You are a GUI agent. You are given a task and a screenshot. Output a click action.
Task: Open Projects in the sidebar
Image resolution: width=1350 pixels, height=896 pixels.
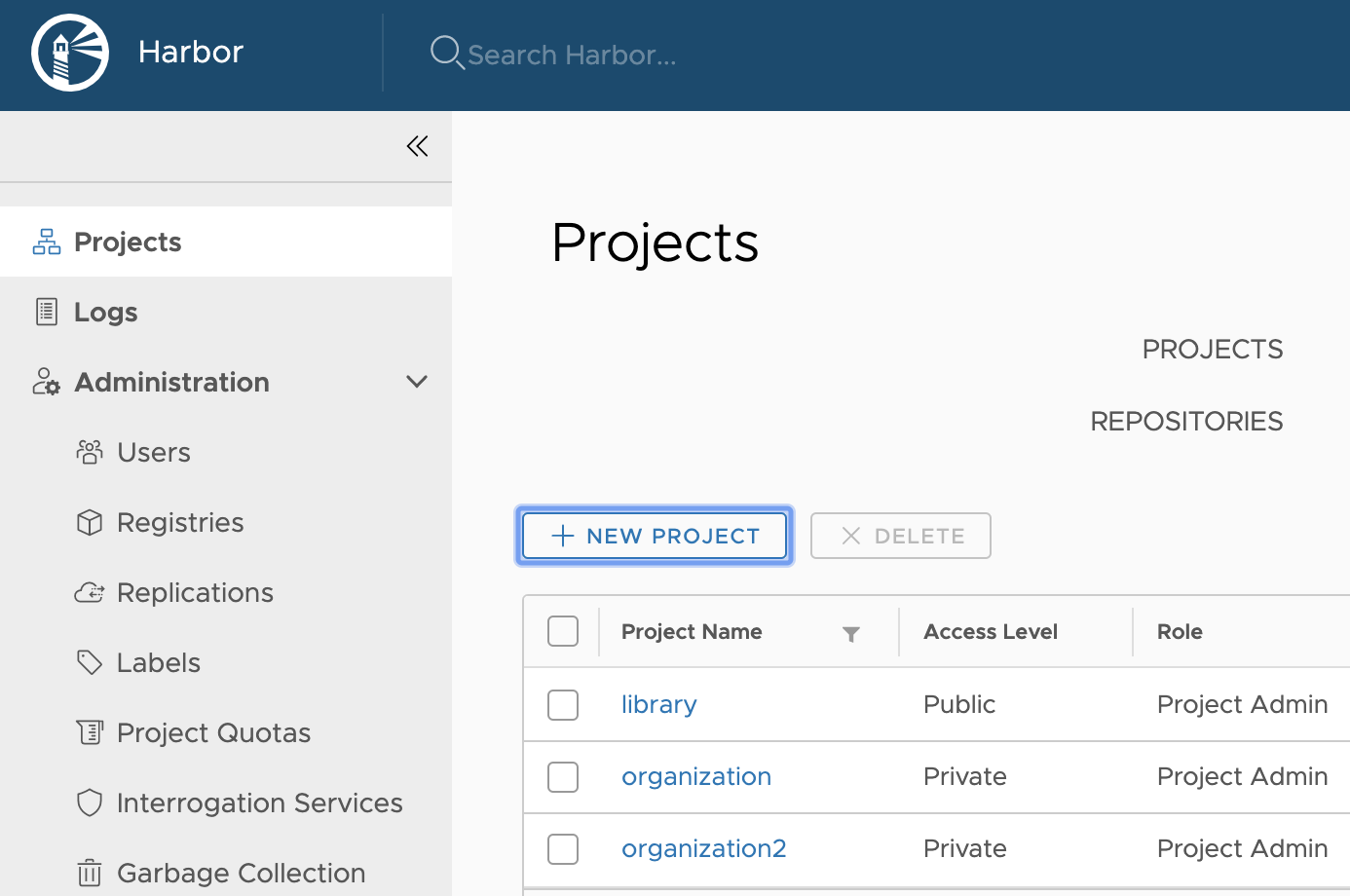[x=226, y=242]
